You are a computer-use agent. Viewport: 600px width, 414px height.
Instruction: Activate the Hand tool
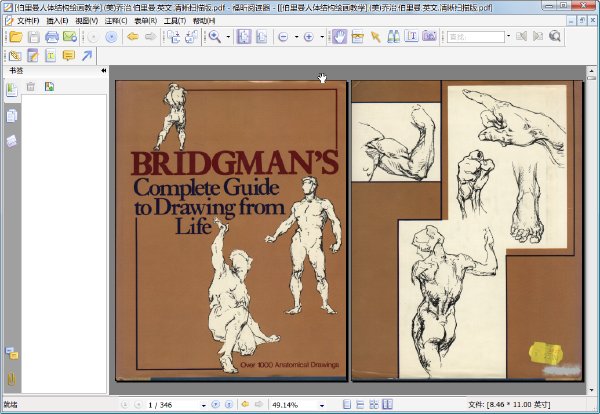click(x=339, y=37)
